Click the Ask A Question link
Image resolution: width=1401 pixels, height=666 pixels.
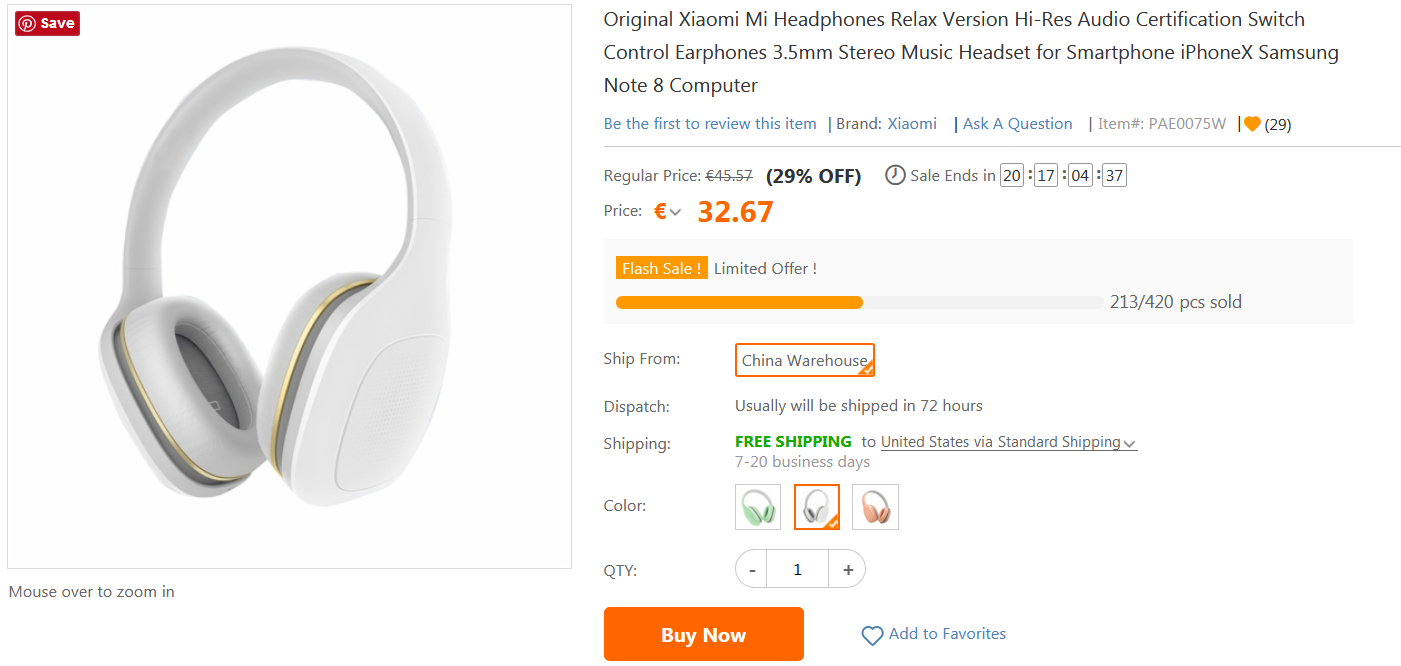(1017, 124)
